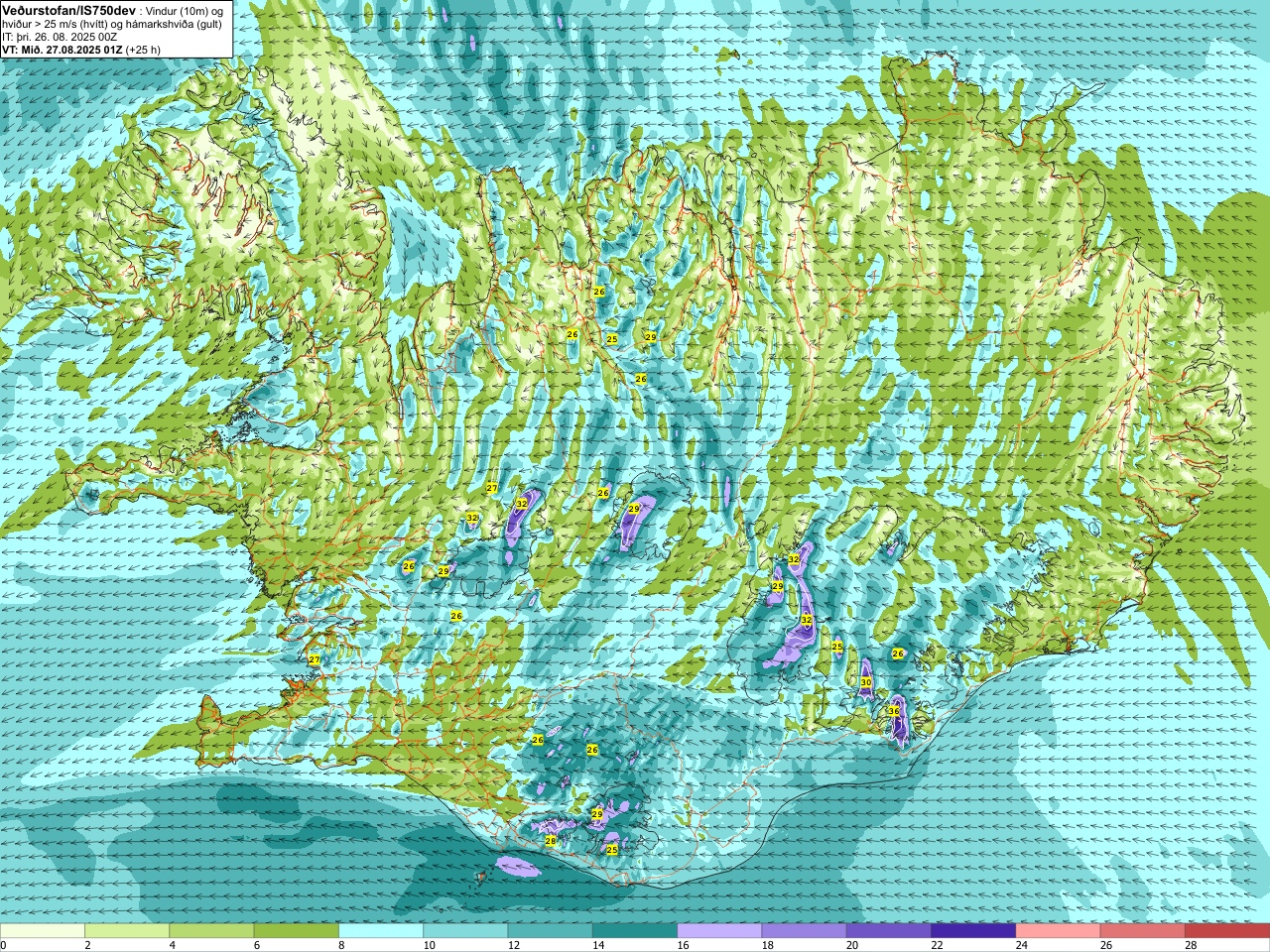This screenshot has width=1270, height=952.
Task: Click the "Vindur (10m) og" caption text
Action: (184, 10)
